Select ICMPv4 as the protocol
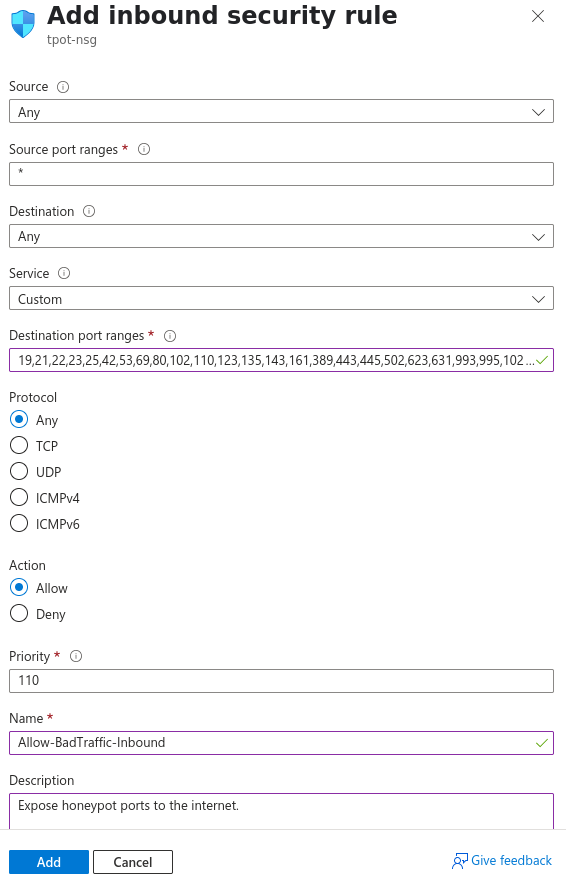566x884 pixels. (19, 497)
